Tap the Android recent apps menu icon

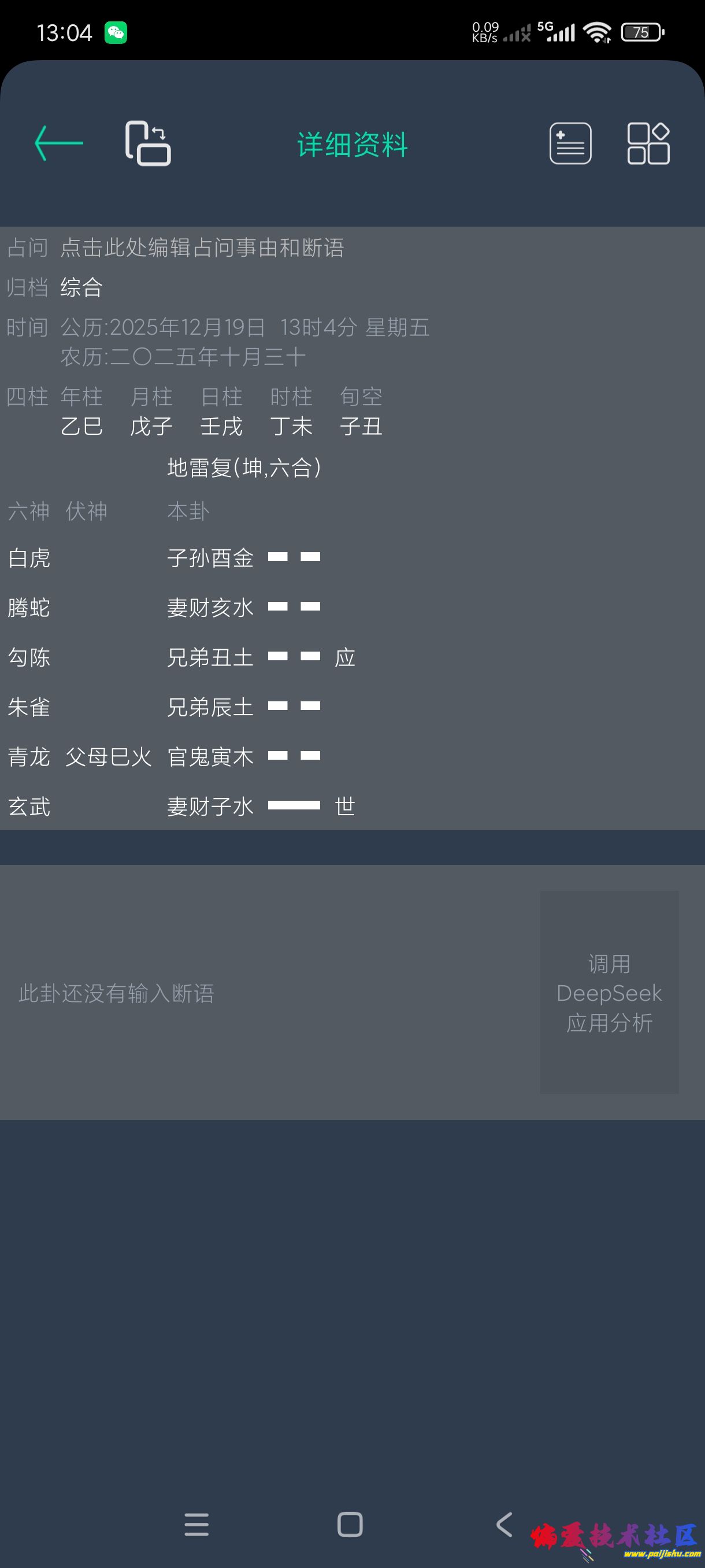(196, 1524)
